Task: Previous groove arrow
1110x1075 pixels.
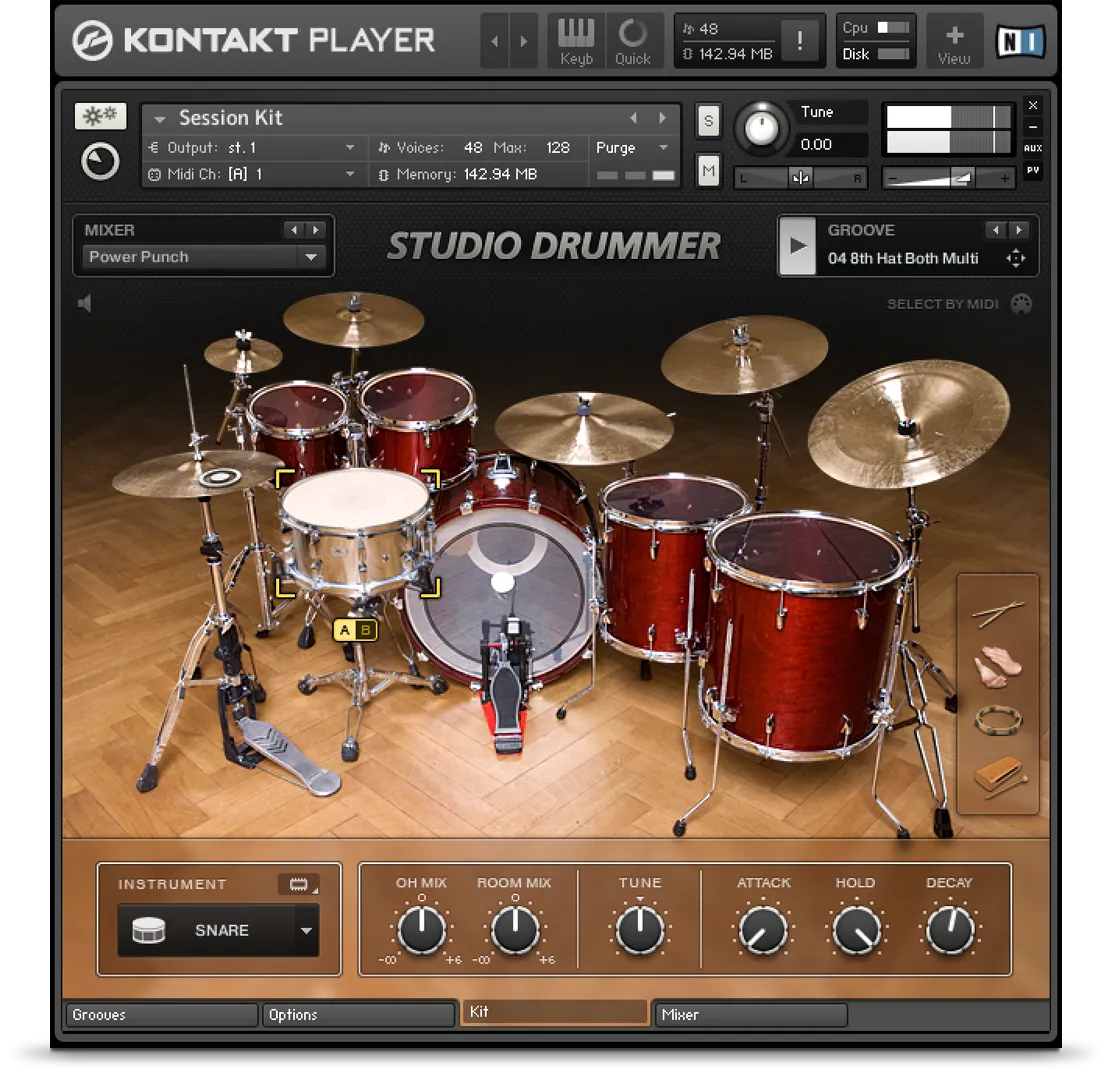Action: point(996,230)
